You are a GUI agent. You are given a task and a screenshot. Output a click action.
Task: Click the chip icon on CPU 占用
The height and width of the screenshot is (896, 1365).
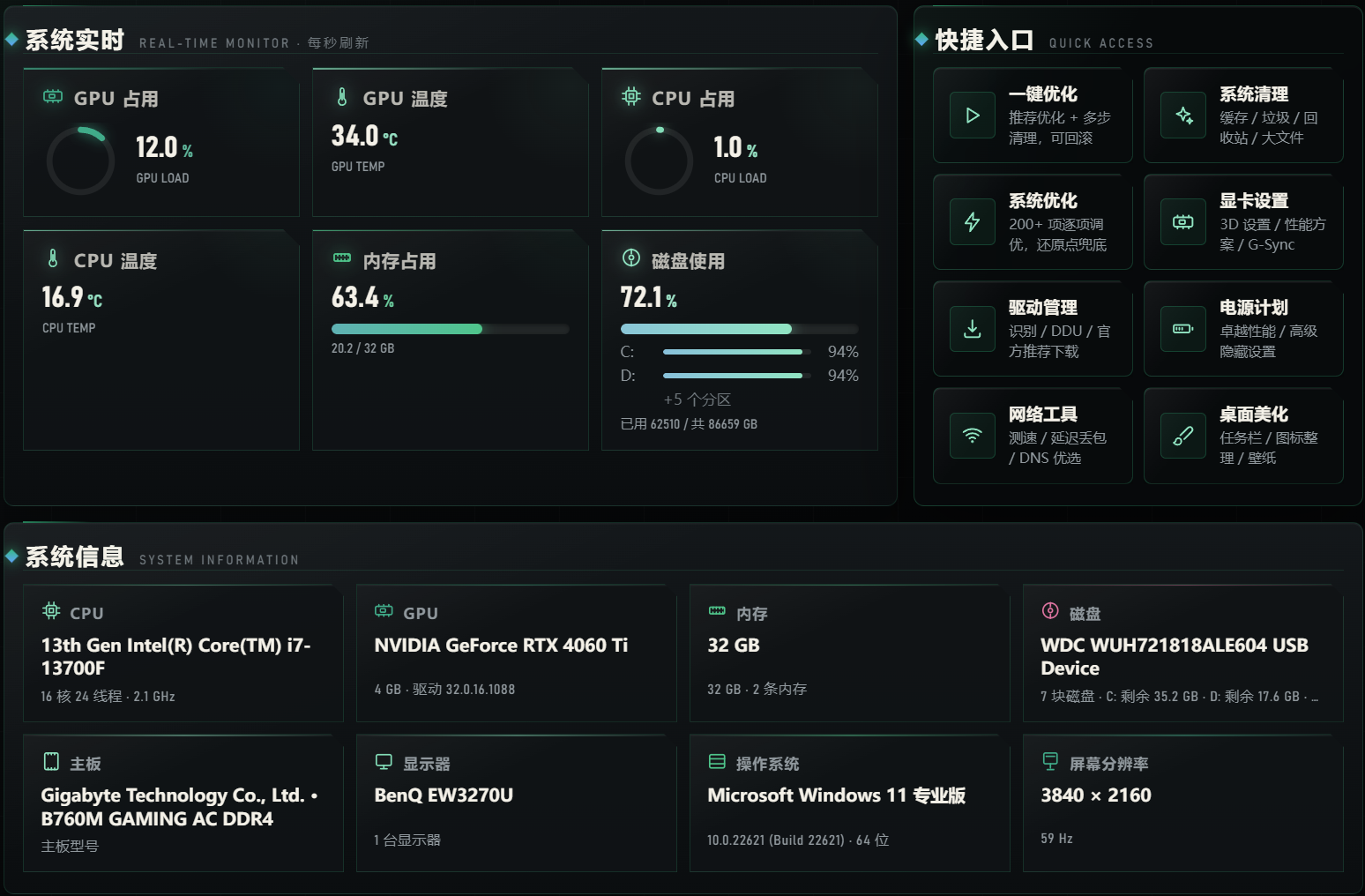pyautogui.click(x=630, y=96)
